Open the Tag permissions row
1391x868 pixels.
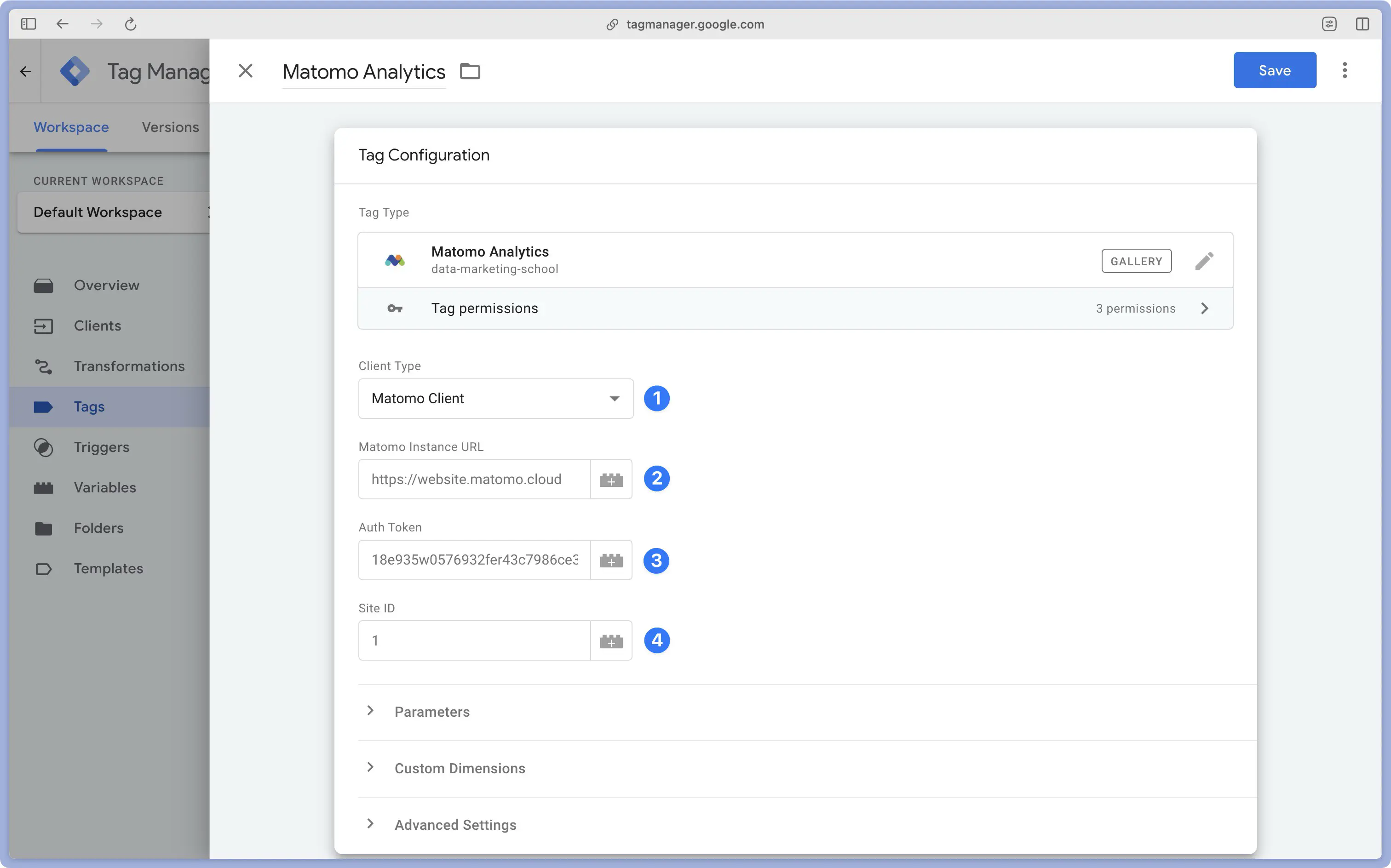point(795,308)
